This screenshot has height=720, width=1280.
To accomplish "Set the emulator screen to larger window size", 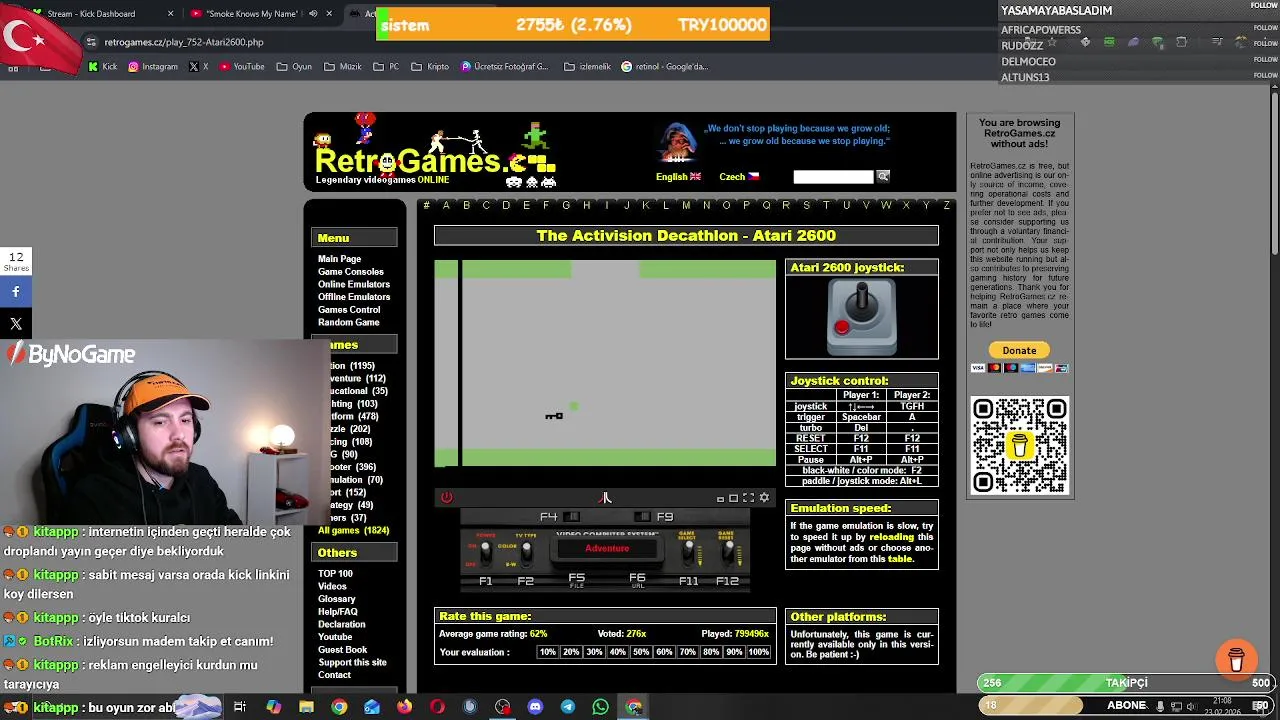I will pos(733,497).
